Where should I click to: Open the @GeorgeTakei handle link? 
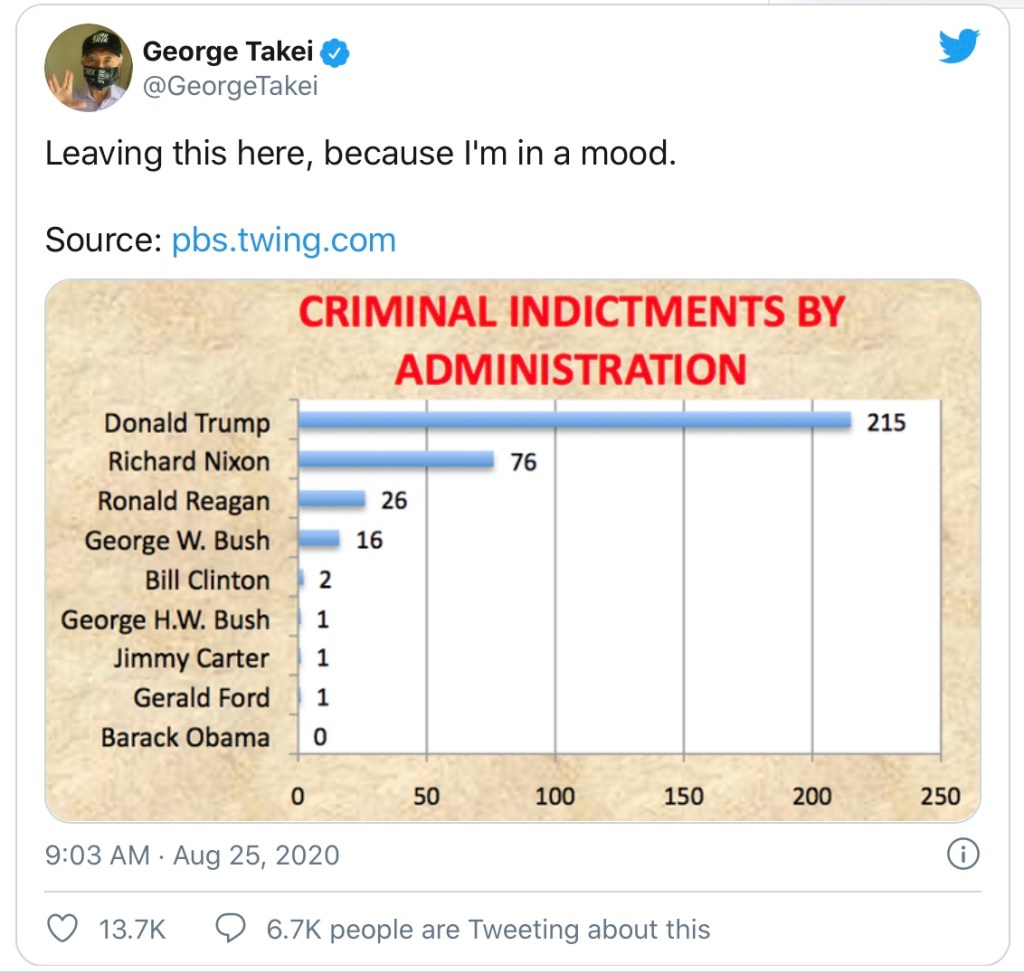coord(230,86)
